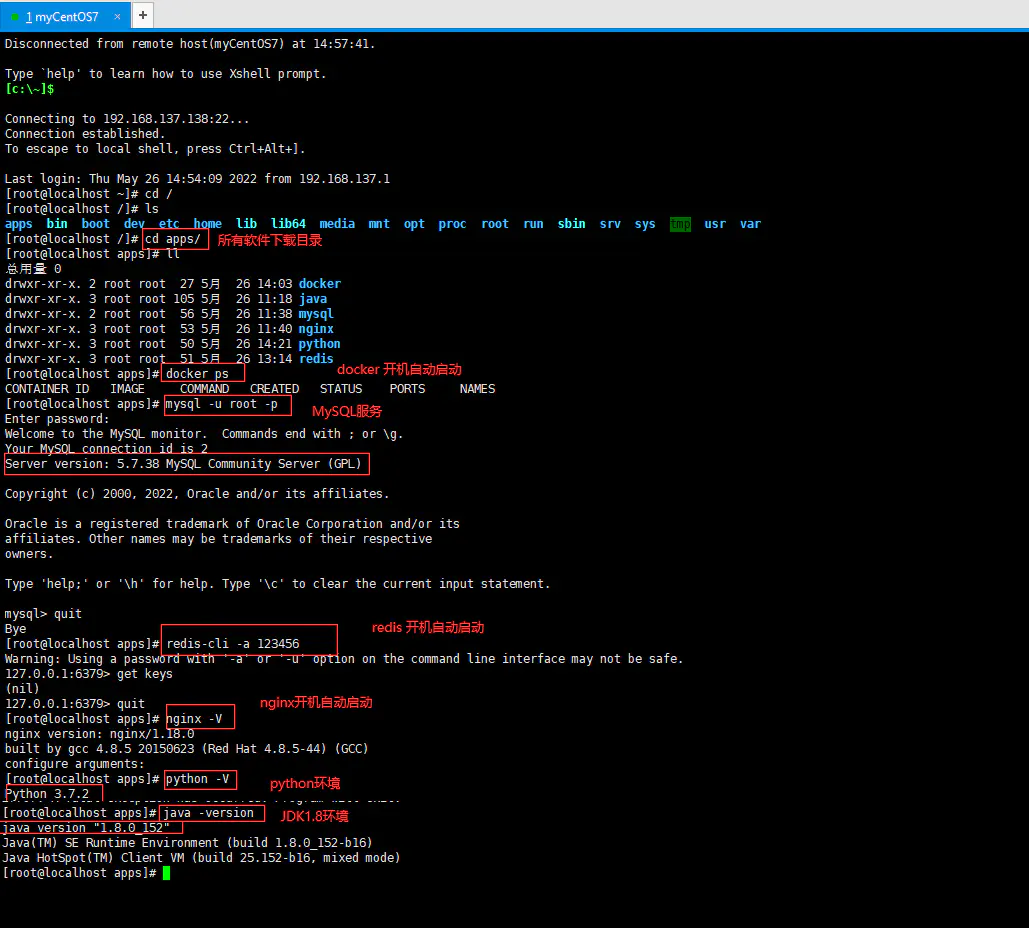Click the 'docker ps' command text
The height and width of the screenshot is (928, 1029).
197,374
